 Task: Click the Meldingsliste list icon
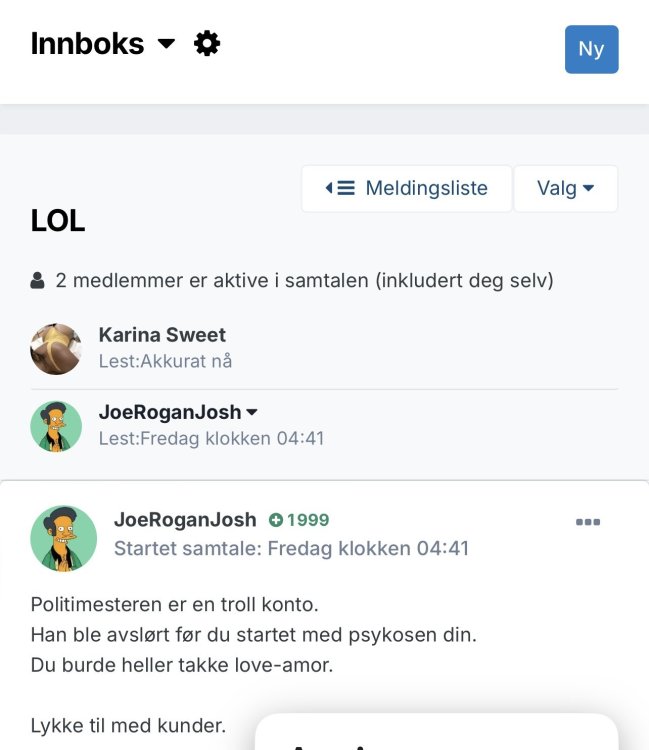coord(341,188)
